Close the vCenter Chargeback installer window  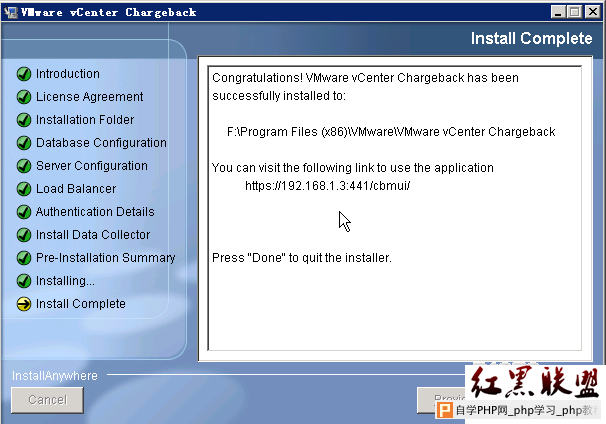click(x=592, y=12)
